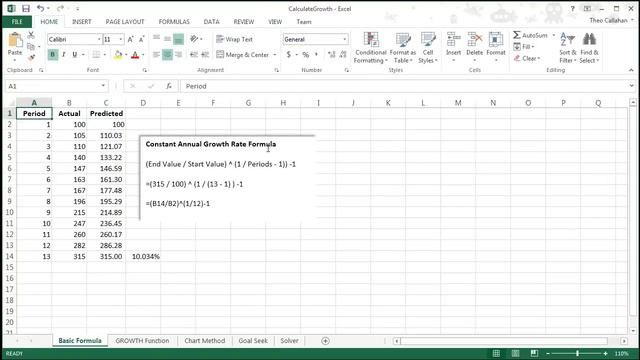This screenshot has width=640, height=360.
Task: Toggle Underline formatting
Action: point(74,54)
